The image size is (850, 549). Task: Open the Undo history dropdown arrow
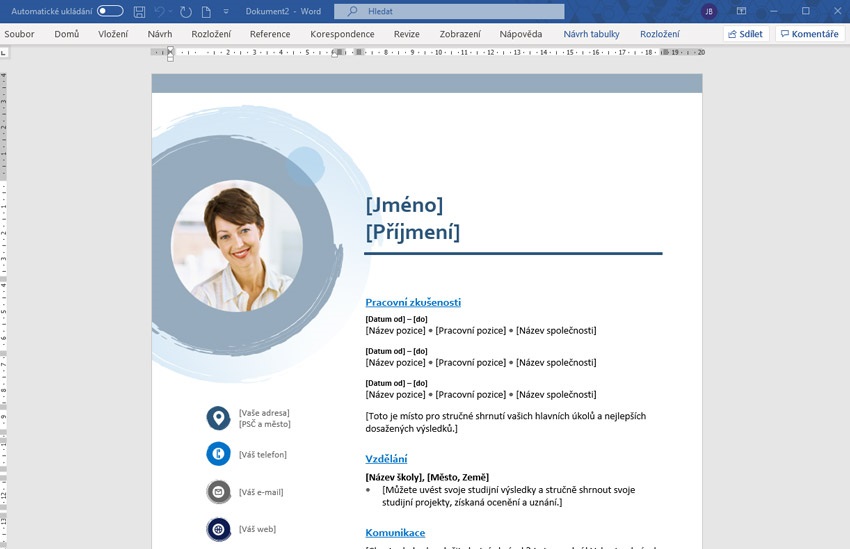click(170, 11)
